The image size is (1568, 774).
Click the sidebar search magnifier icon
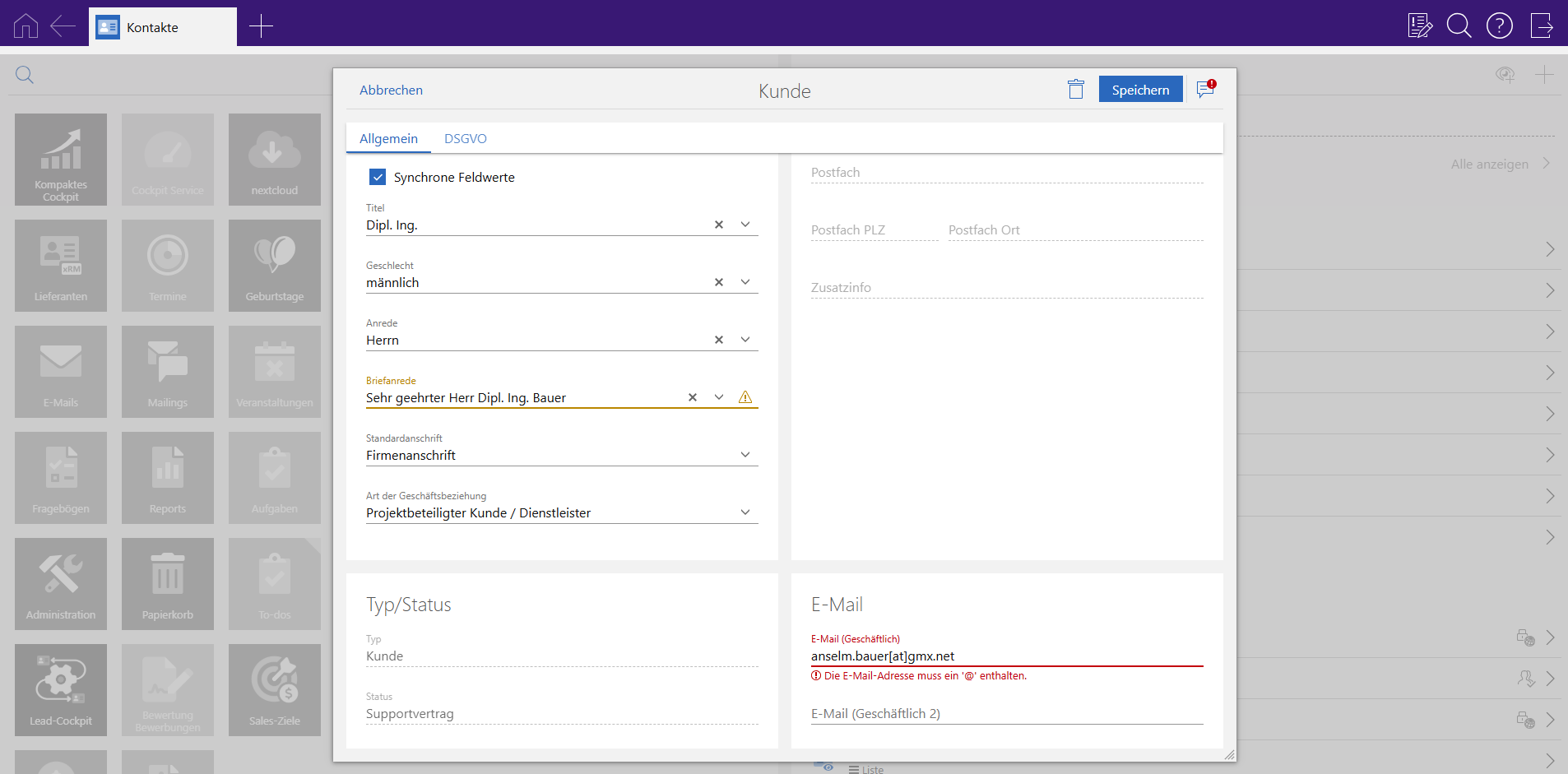click(25, 75)
